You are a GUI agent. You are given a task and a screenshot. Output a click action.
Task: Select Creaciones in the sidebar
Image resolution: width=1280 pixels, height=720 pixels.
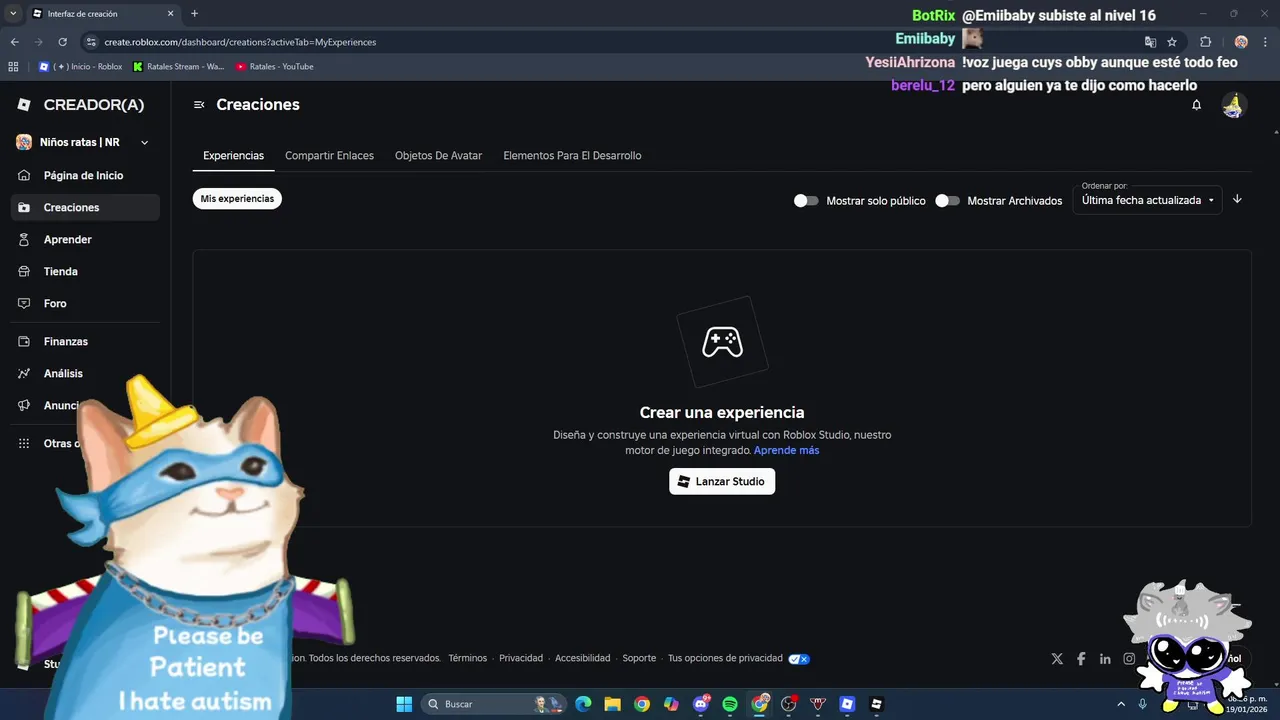(85, 207)
